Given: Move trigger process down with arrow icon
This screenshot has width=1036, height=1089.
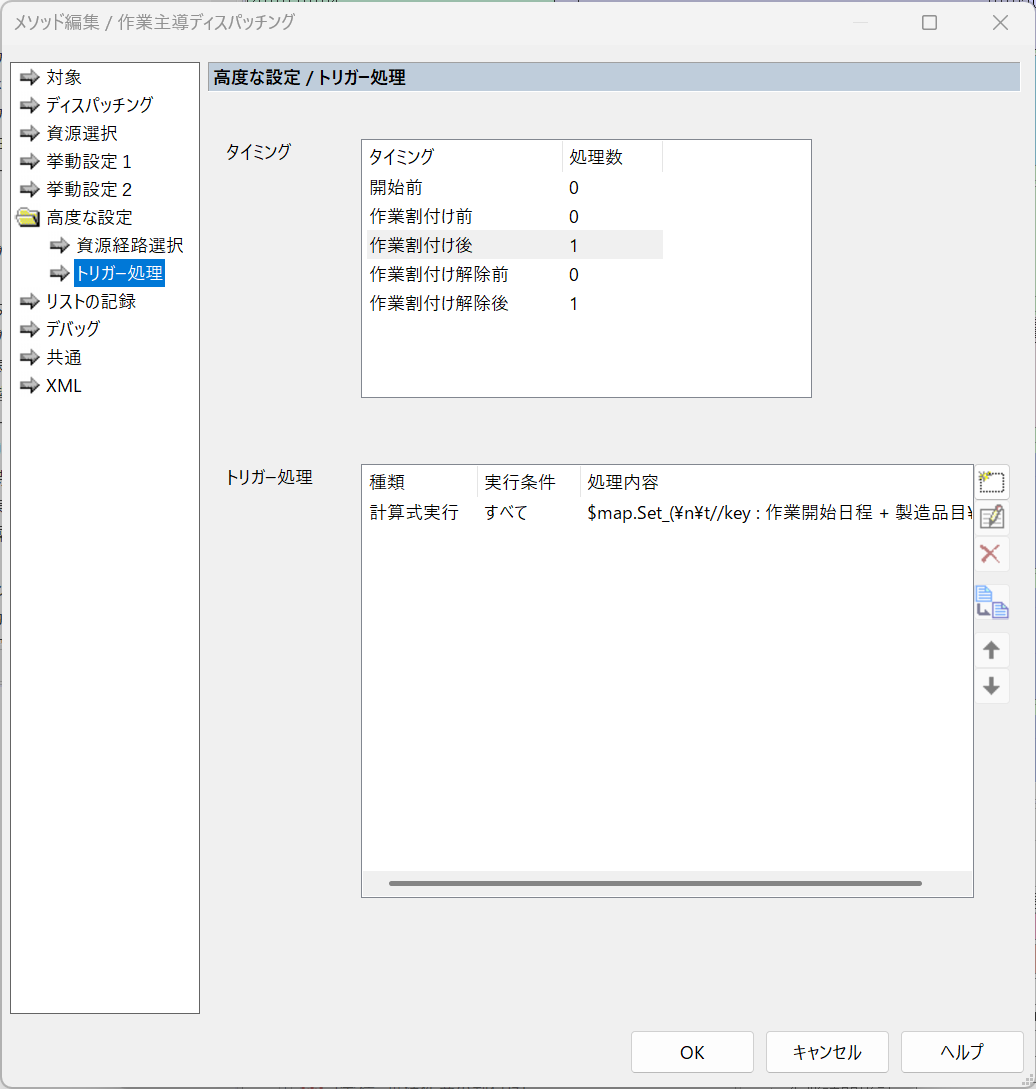Looking at the screenshot, I should tap(991, 686).
